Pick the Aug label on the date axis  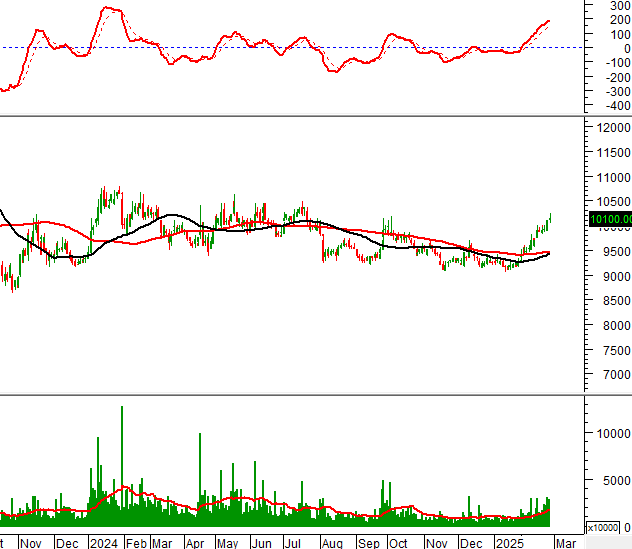pos(331,542)
